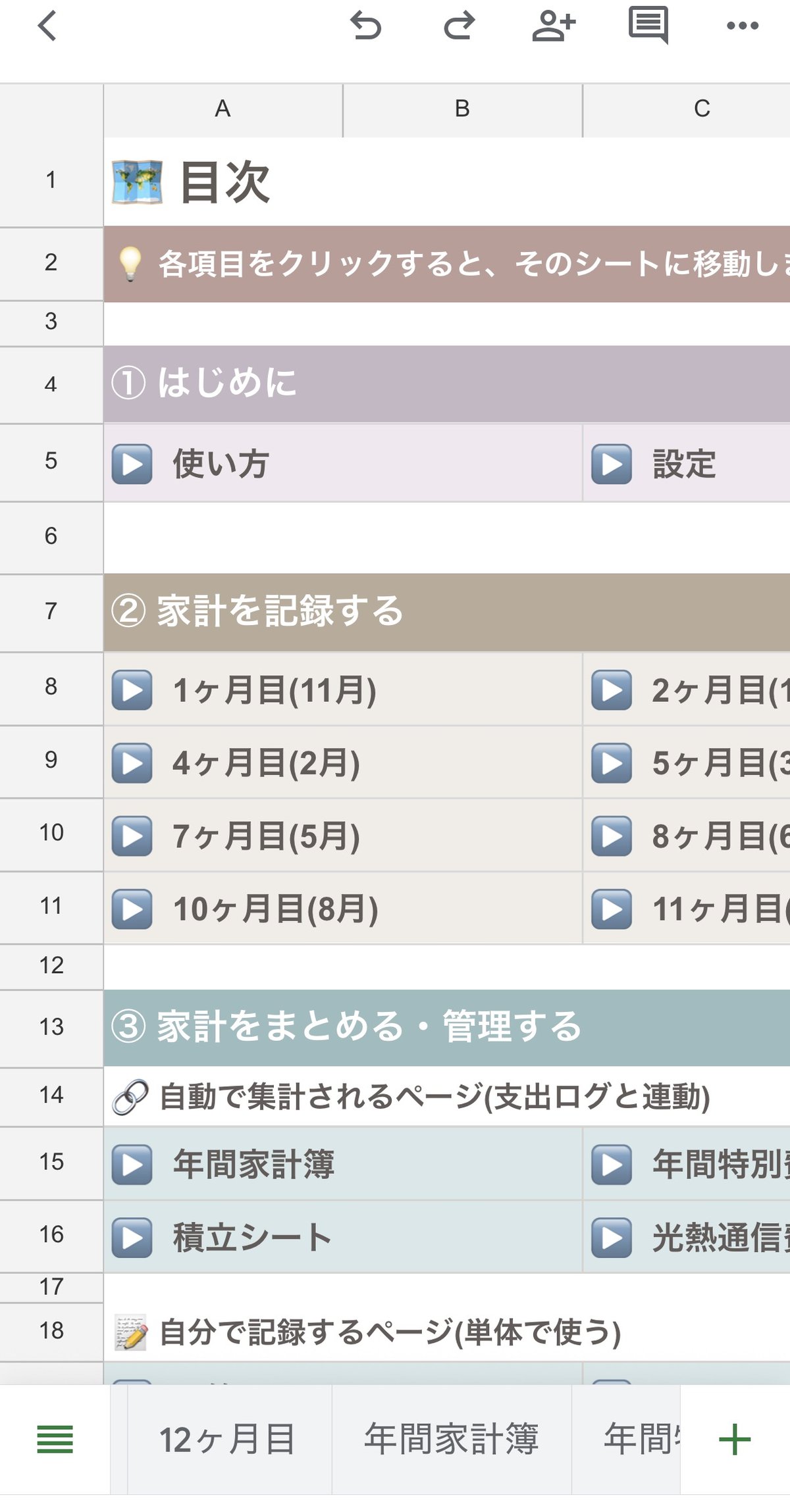
Task: Click play icon beside 4ヶ月目(2月)
Action: click(132, 763)
